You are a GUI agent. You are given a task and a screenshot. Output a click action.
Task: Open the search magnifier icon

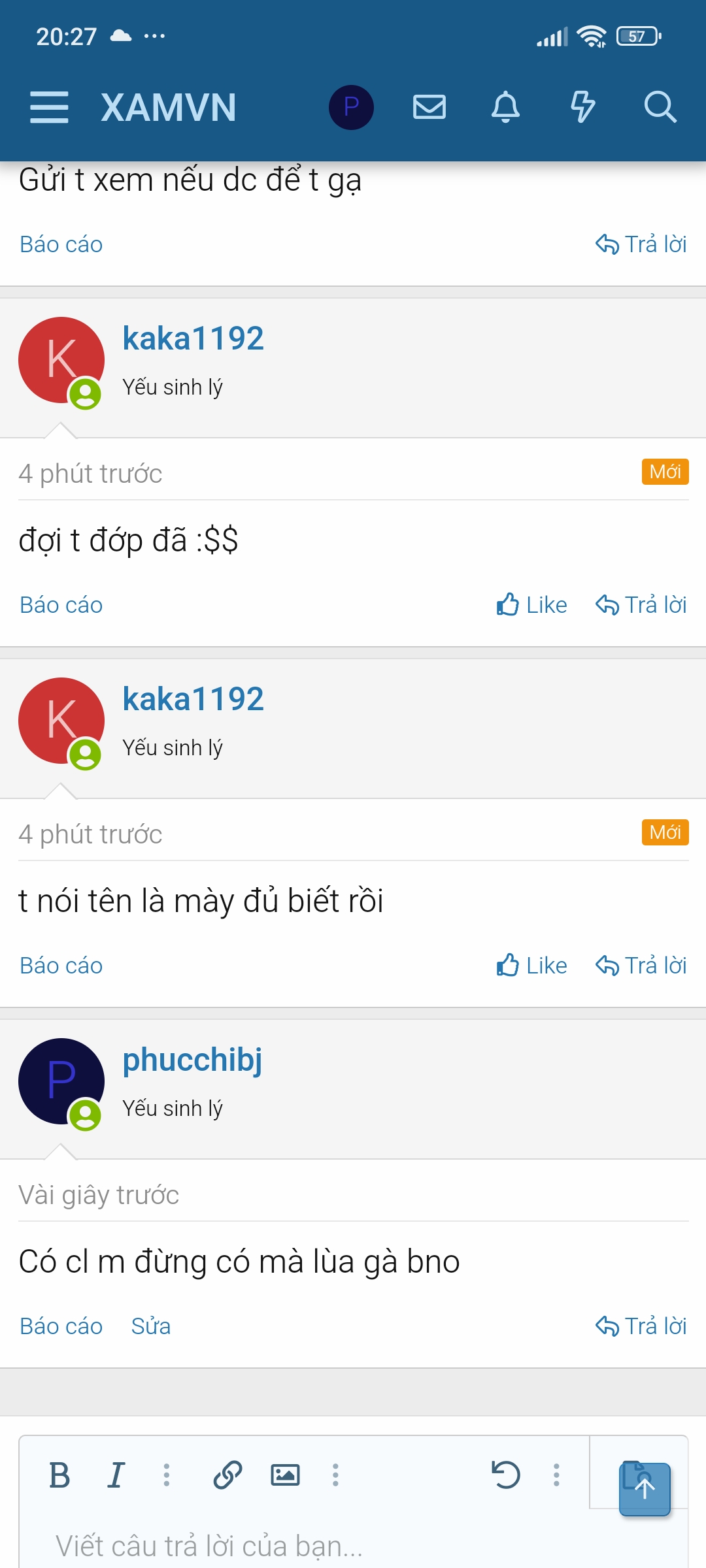660,107
